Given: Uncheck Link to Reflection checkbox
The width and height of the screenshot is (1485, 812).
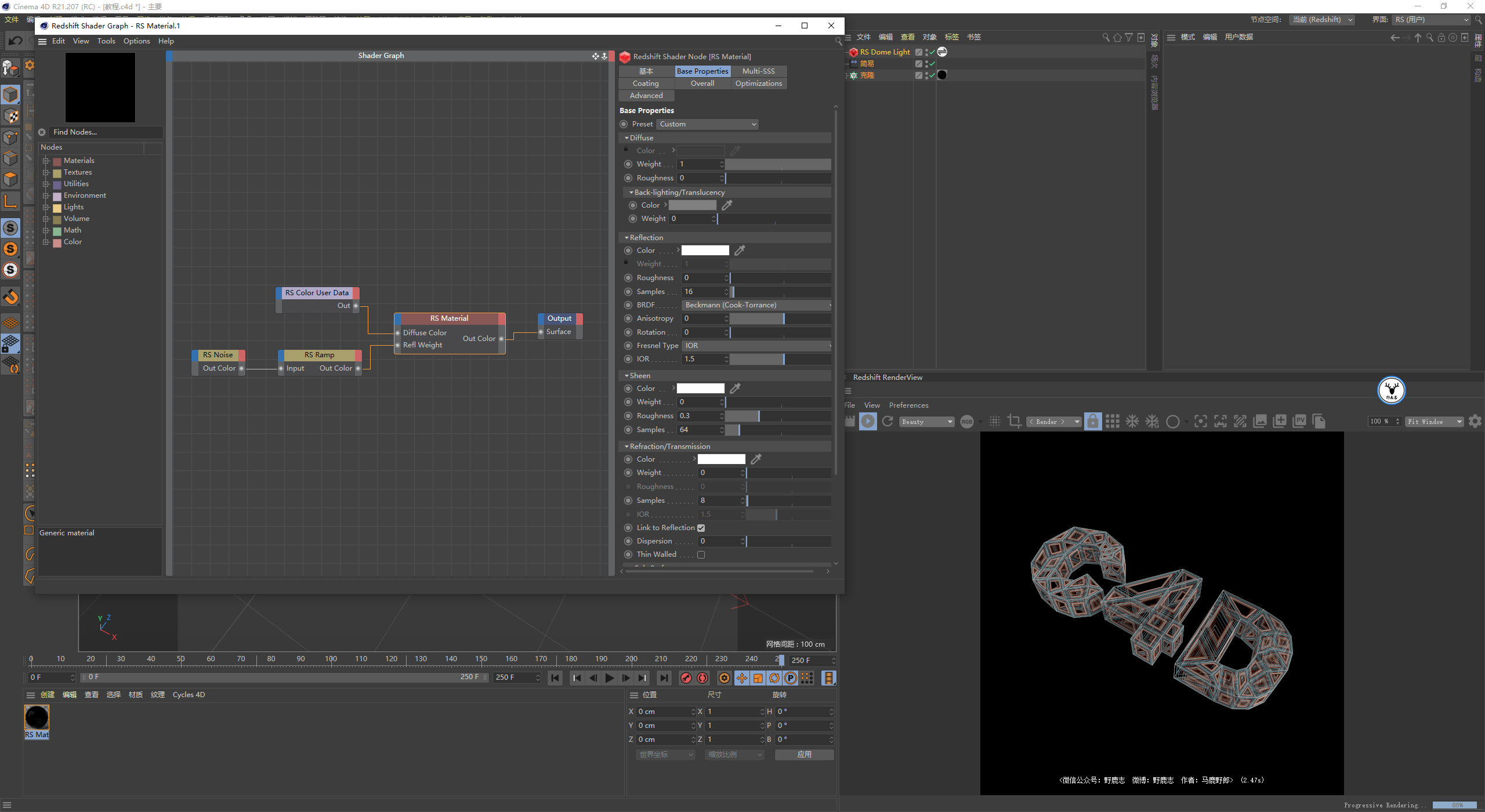Looking at the screenshot, I should 701,528.
